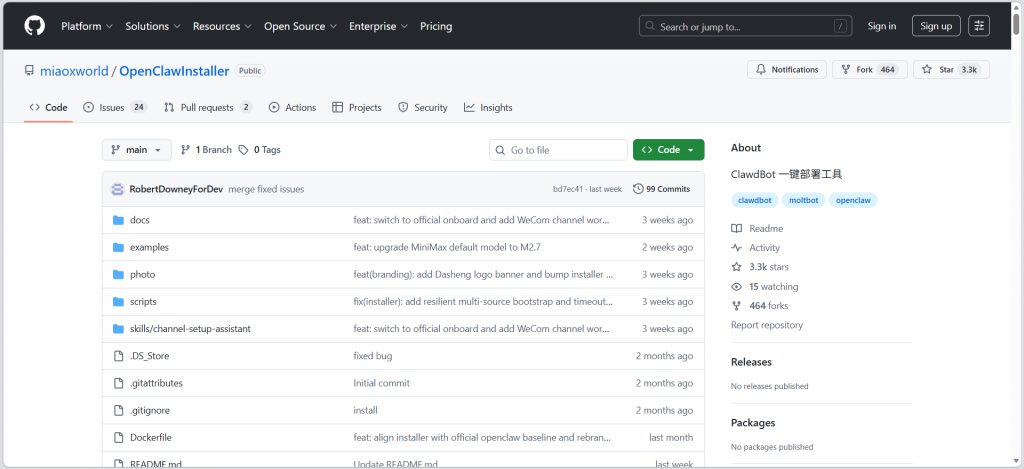This screenshot has height=469, width=1024.
Task: Fork the repository with the Fork button
Action: pos(870,69)
